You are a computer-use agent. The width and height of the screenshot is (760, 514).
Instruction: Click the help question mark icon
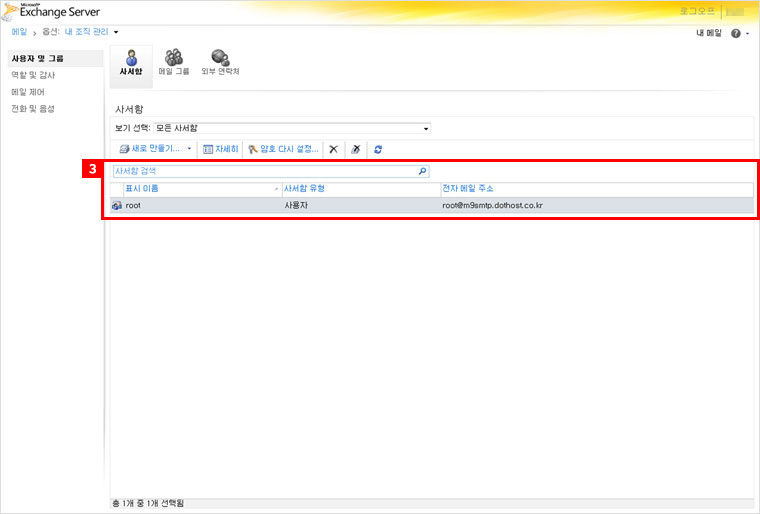click(x=736, y=33)
